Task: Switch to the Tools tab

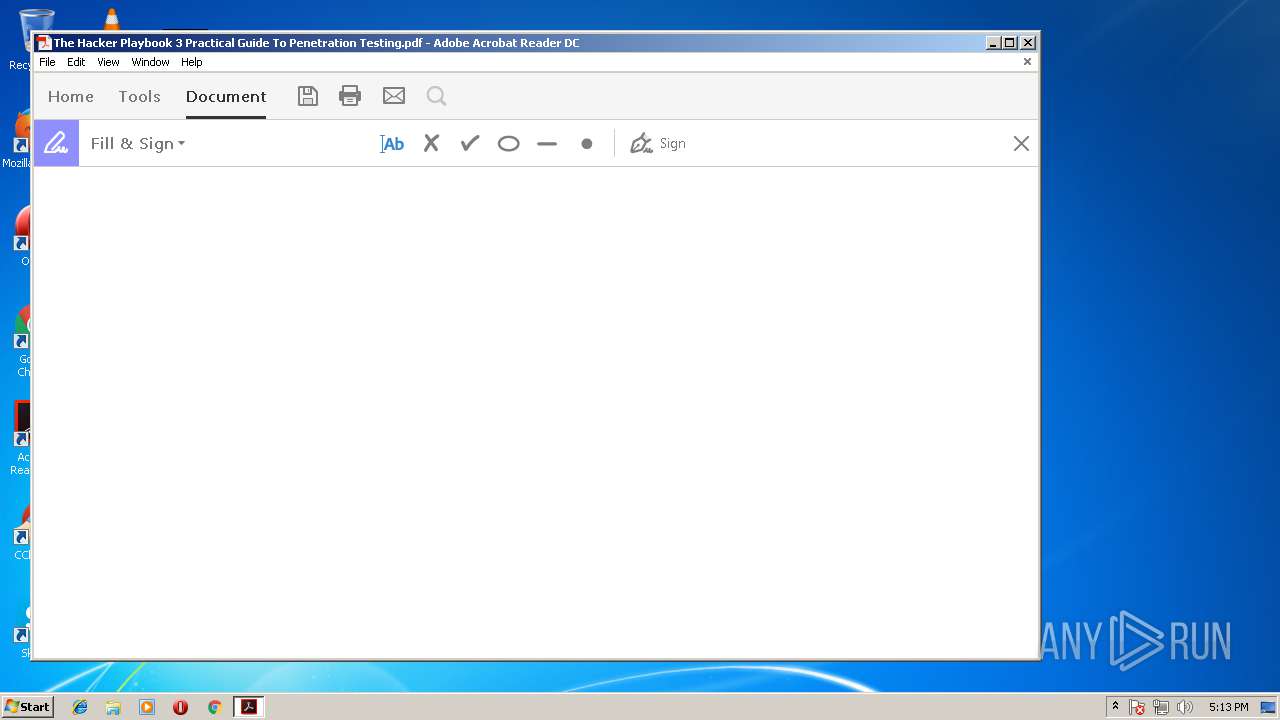Action: pyautogui.click(x=139, y=97)
